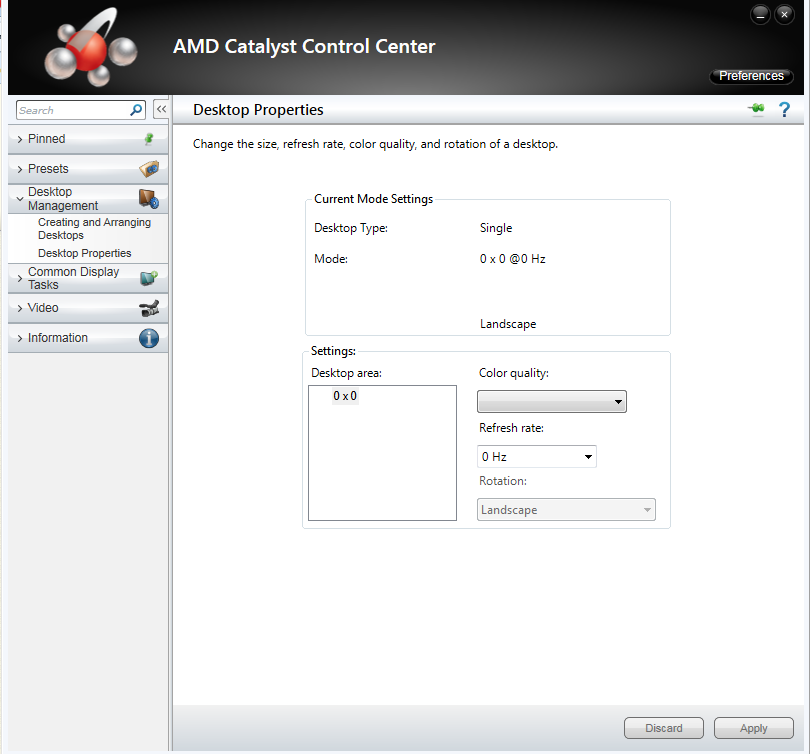Click Landscape text in Current Mode Settings
This screenshot has width=810, height=754.
tap(508, 324)
